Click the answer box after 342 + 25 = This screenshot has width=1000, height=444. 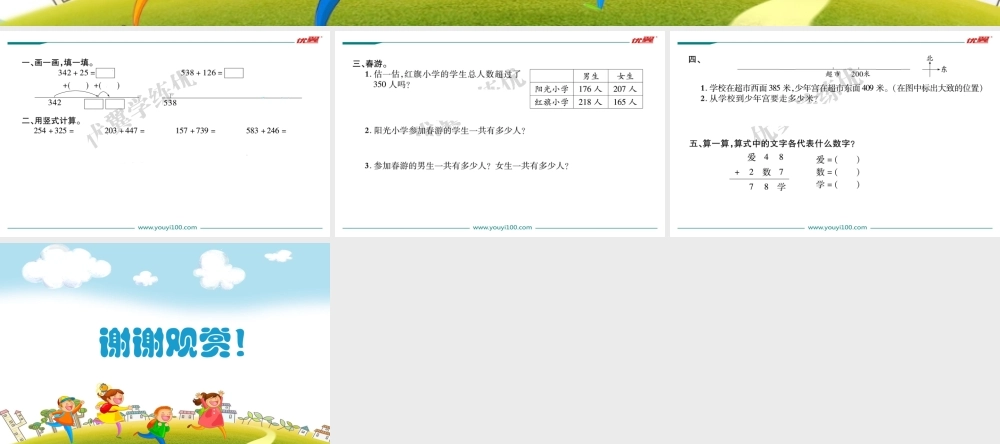click(106, 73)
